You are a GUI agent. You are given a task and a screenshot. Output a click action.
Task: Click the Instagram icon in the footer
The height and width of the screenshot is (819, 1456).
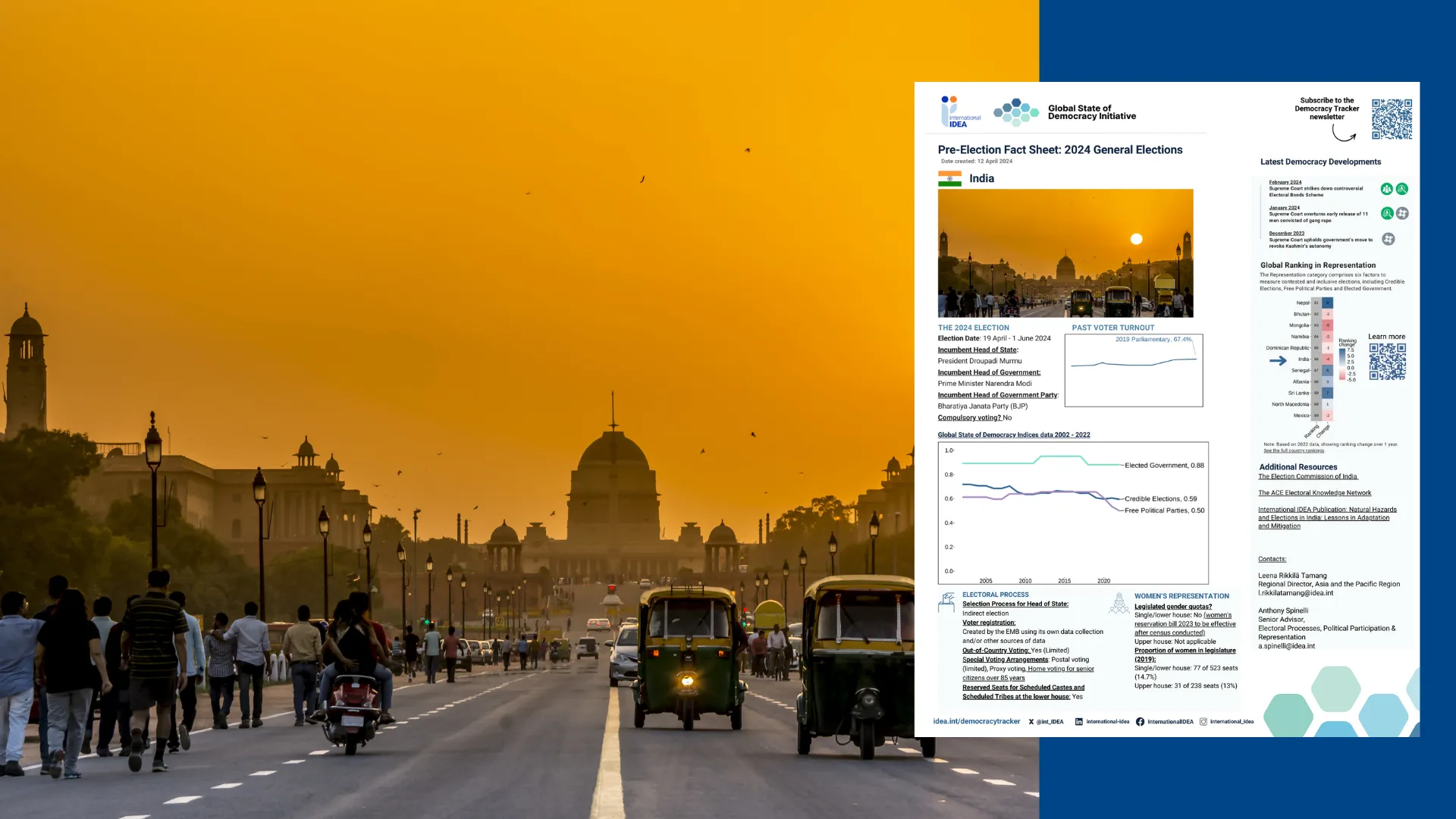pyautogui.click(x=1203, y=722)
